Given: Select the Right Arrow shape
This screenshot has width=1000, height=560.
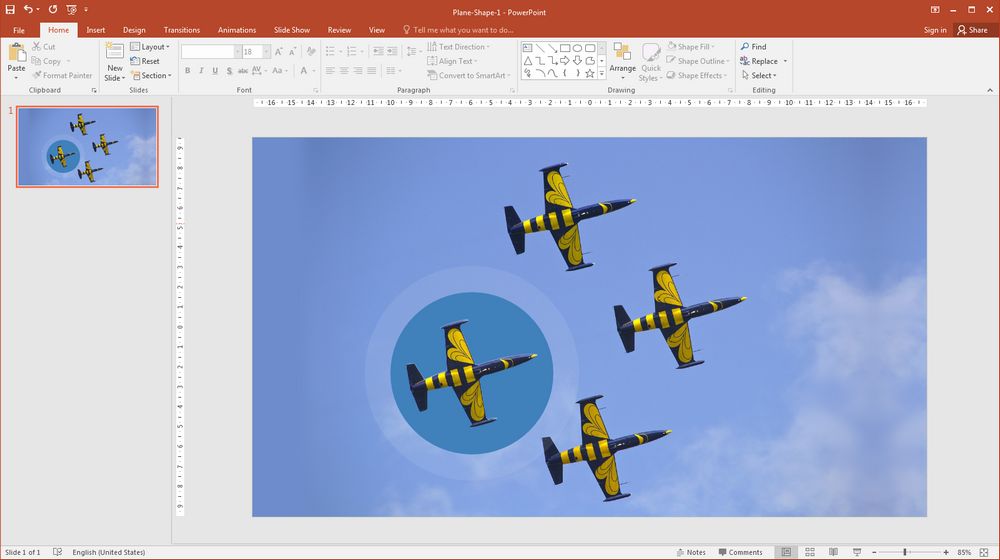Looking at the screenshot, I should (x=565, y=61).
